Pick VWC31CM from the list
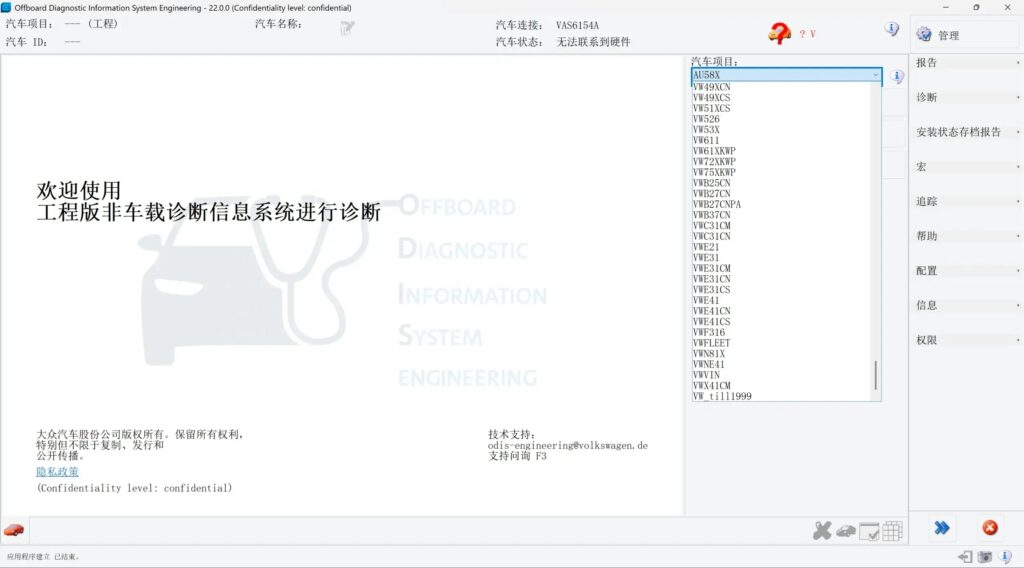Image resolution: width=1024 pixels, height=568 pixels. [x=781, y=225]
